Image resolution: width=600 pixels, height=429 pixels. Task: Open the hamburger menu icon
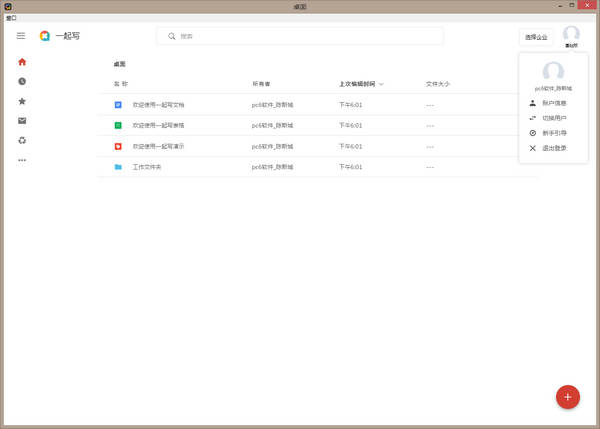point(21,36)
